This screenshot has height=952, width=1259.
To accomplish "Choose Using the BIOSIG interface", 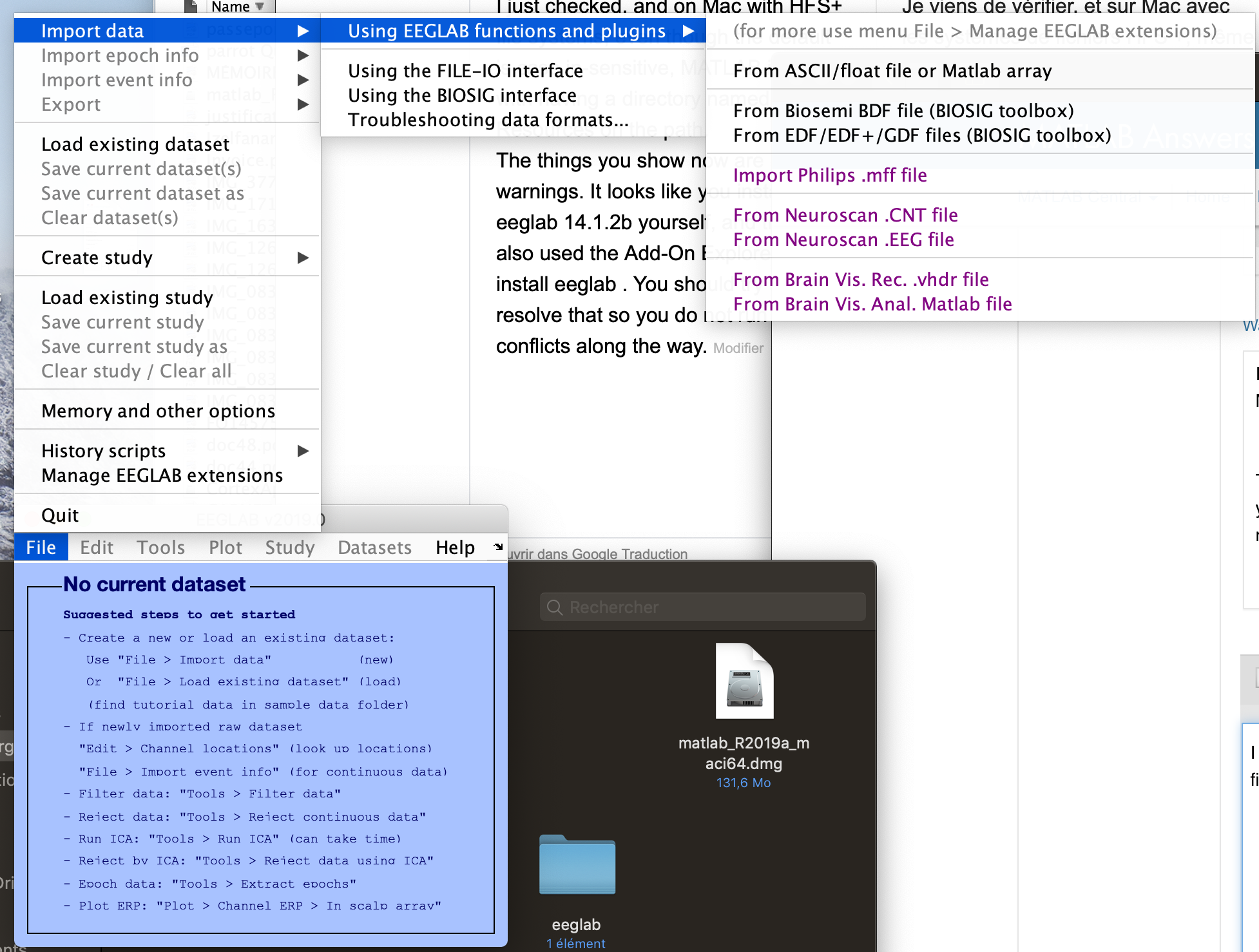I will tap(462, 95).
